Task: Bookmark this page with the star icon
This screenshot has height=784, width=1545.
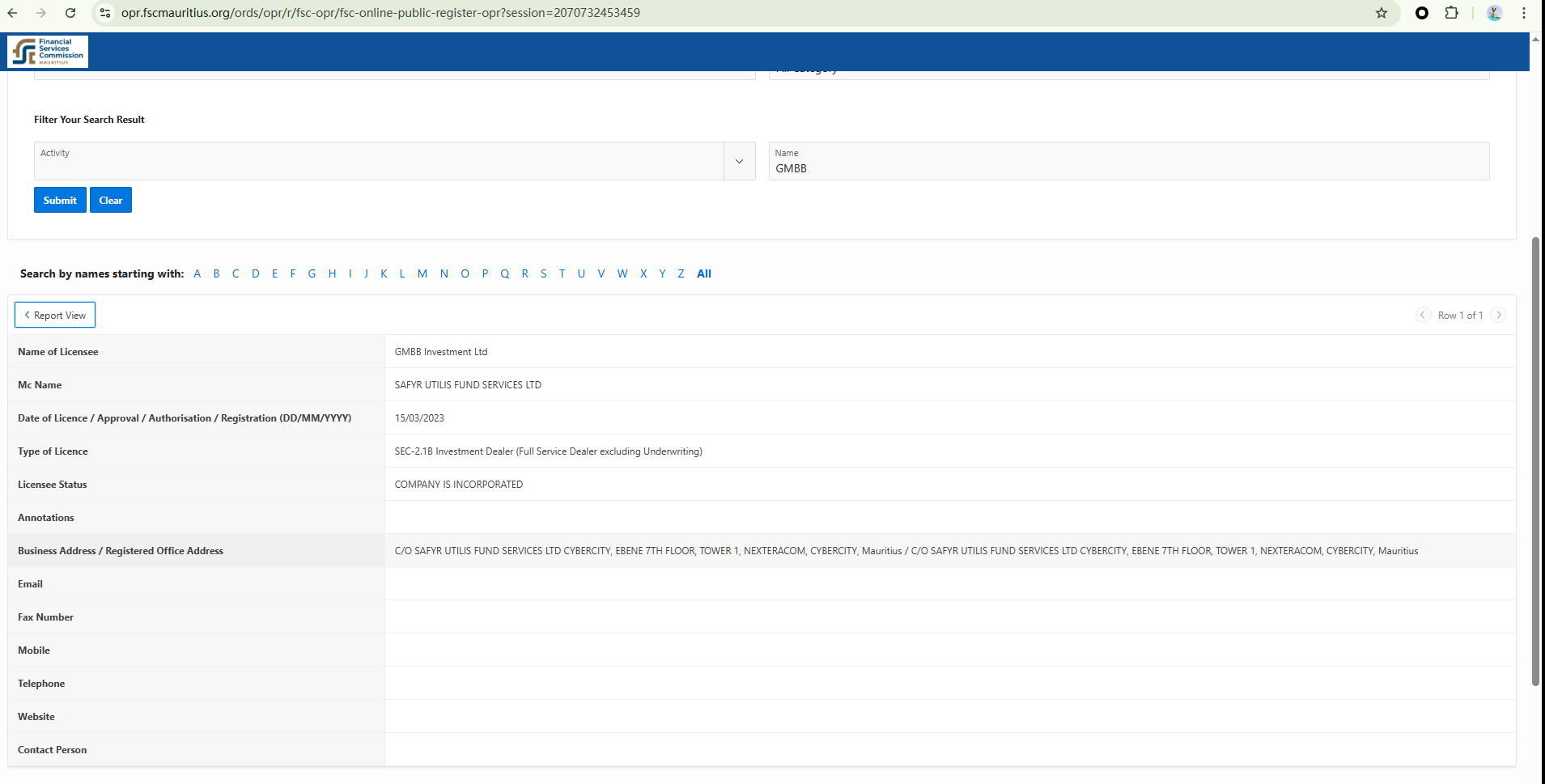Action: 1381,13
